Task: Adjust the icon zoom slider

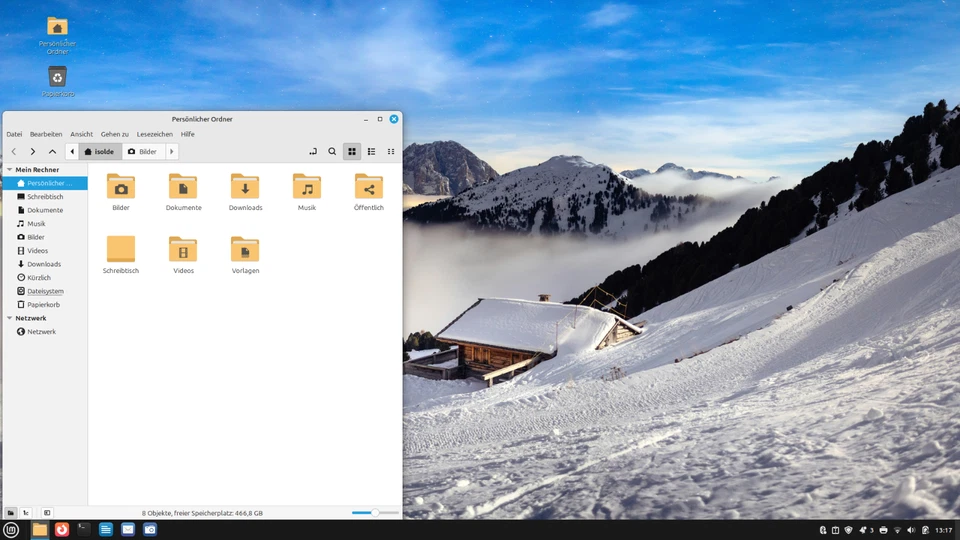Action: point(375,512)
